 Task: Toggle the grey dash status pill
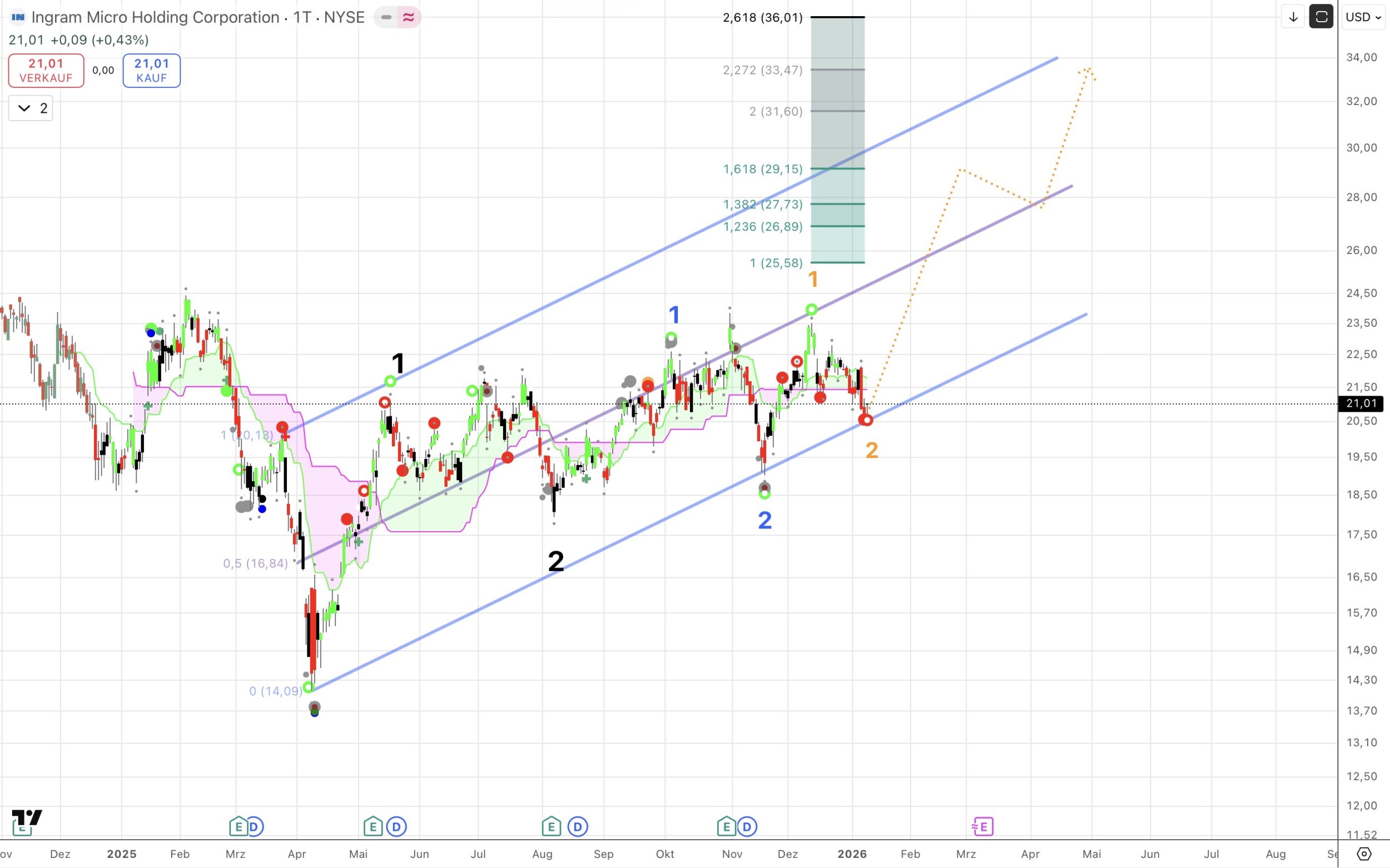[x=386, y=17]
